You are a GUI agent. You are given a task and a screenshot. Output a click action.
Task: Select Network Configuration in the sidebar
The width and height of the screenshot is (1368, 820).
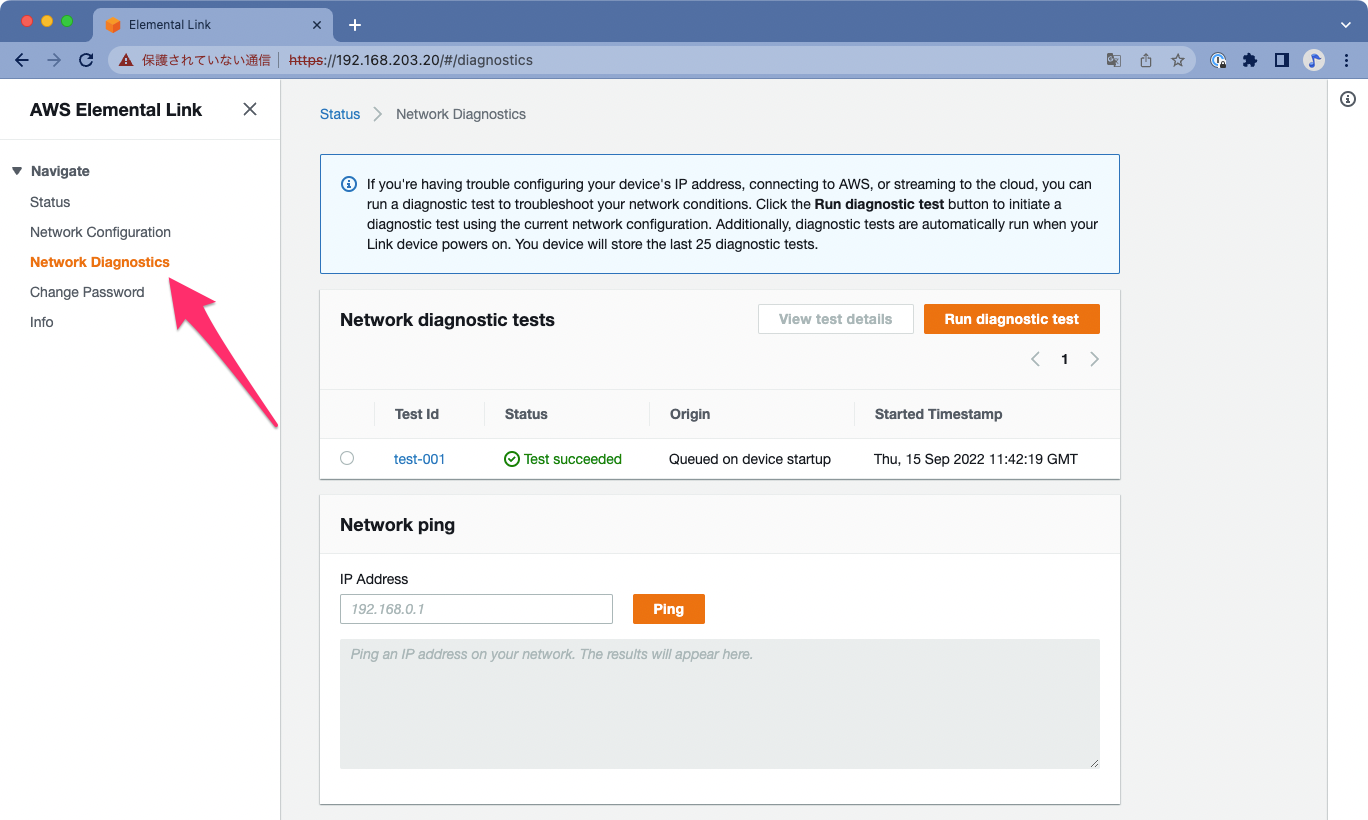[x=100, y=232]
